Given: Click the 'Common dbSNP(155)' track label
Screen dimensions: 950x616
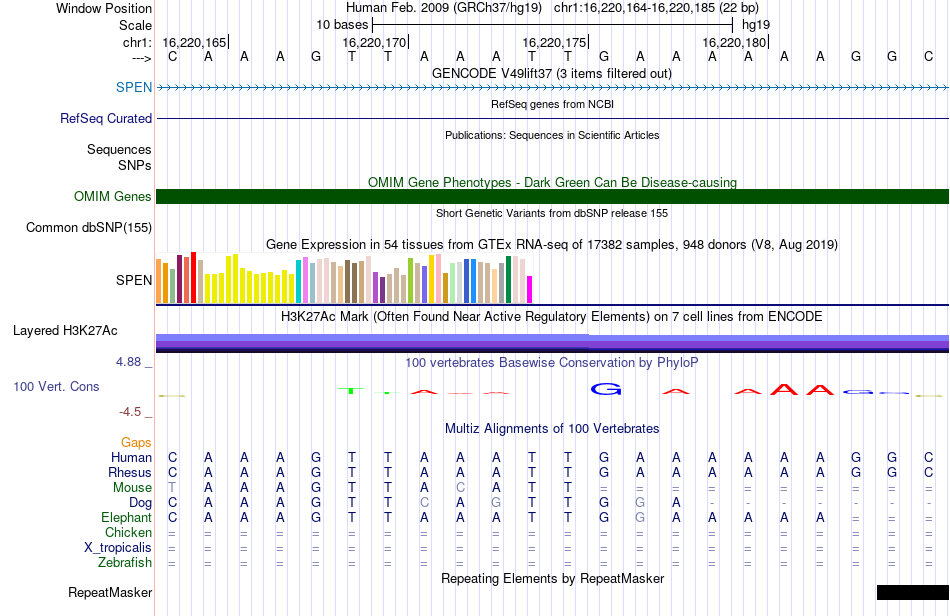Looking at the screenshot, I should click(x=89, y=228).
